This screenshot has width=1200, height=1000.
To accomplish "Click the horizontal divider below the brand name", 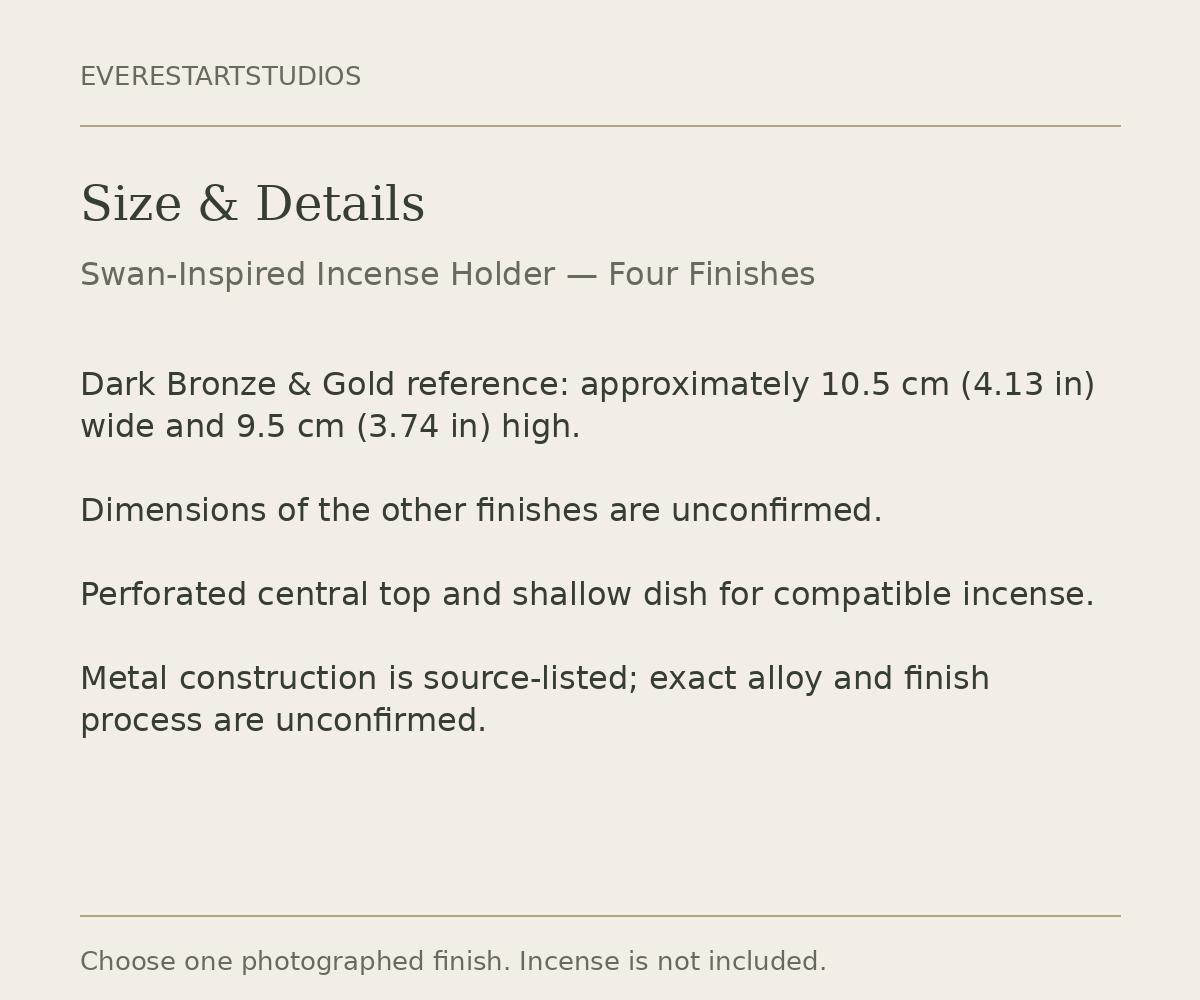I will [x=600, y=126].
